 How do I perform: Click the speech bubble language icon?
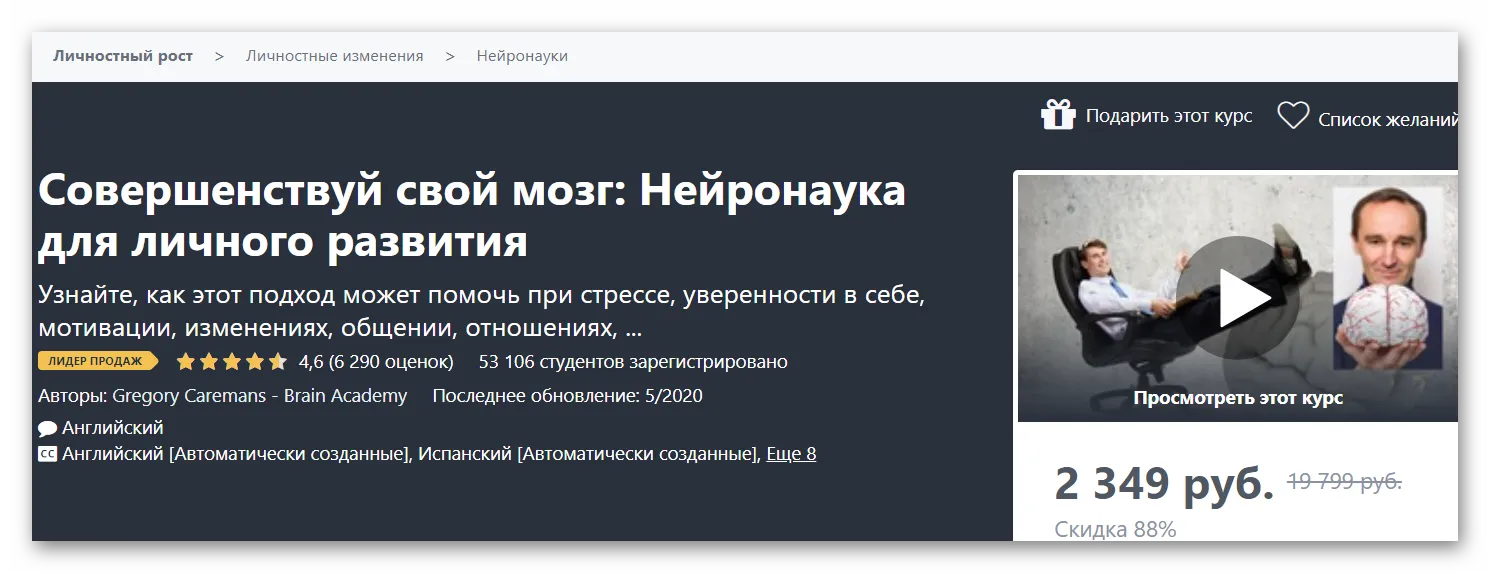pyautogui.click(x=47, y=429)
